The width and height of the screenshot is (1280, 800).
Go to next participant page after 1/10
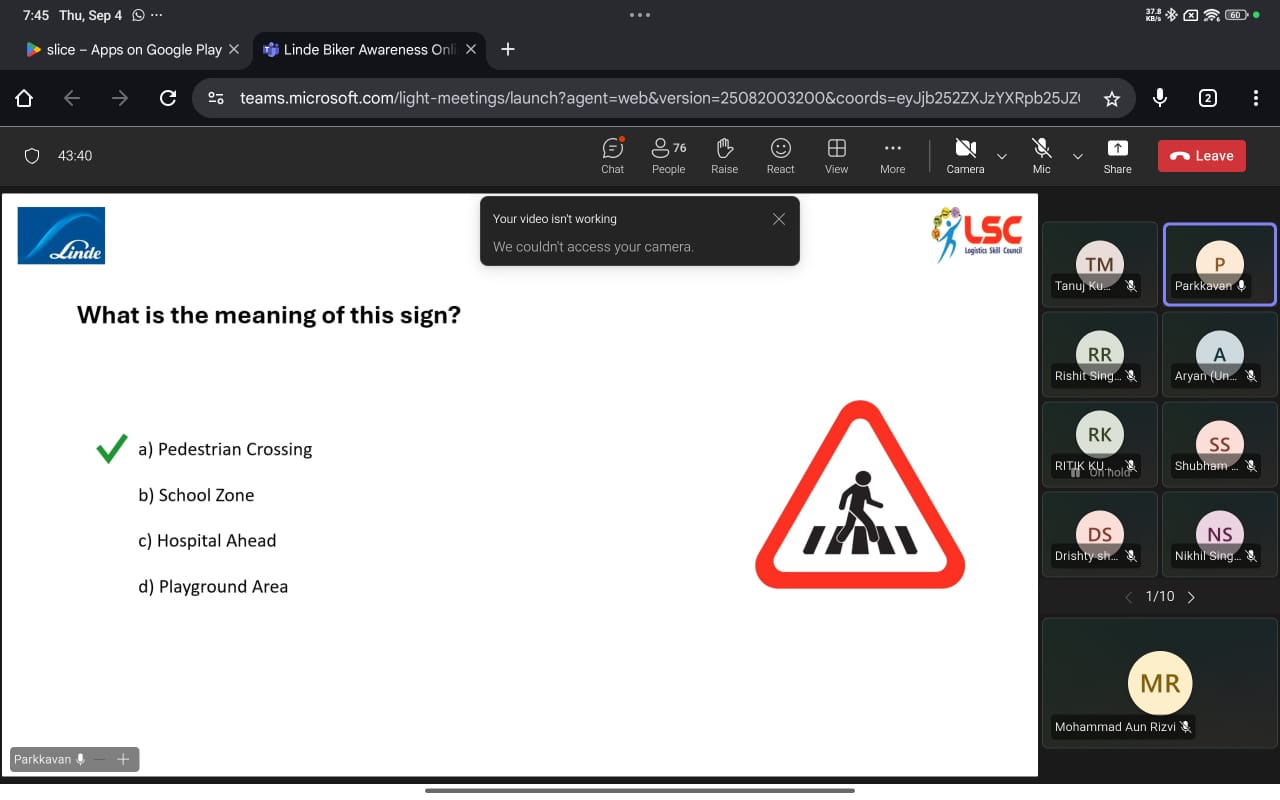tap(1191, 596)
